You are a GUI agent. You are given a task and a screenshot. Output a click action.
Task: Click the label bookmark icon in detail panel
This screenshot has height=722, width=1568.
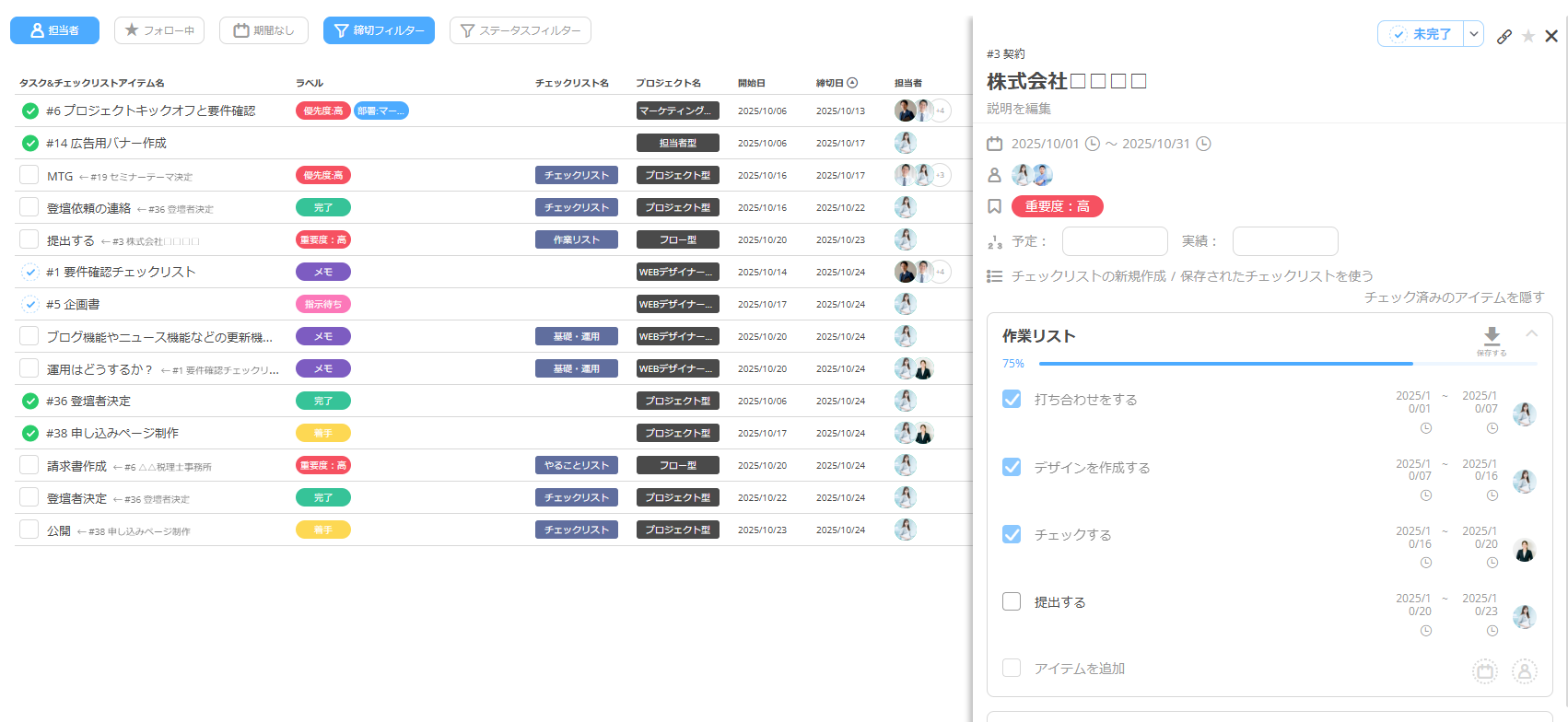[x=994, y=206]
